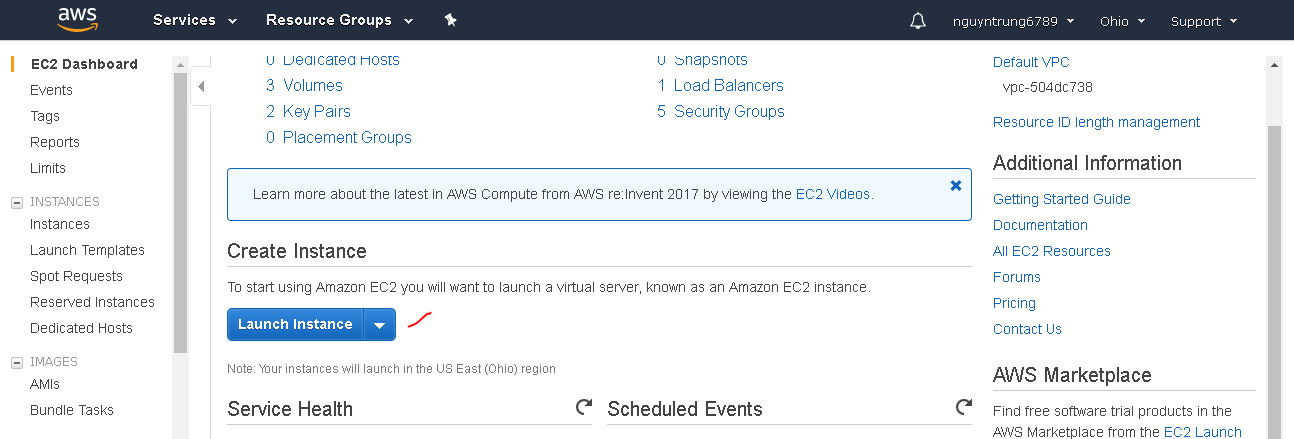1294x439 pixels.
Task: Refresh the Service Health section
Action: click(x=583, y=407)
